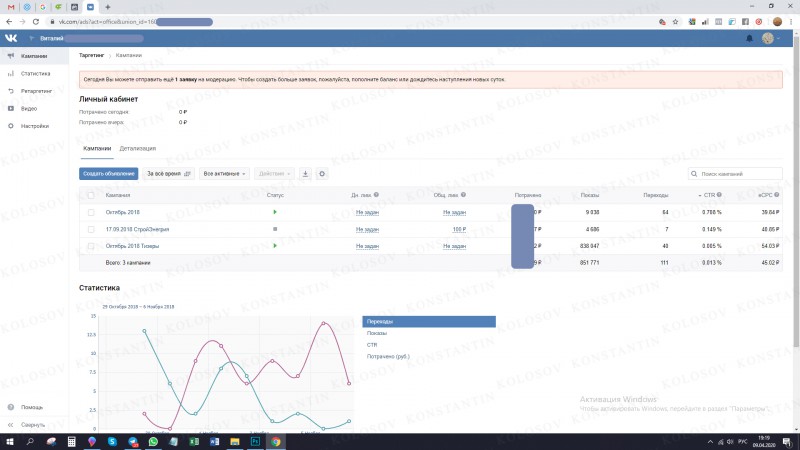
Task: Click the help icon next to CTR
Action: click(719, 195)
